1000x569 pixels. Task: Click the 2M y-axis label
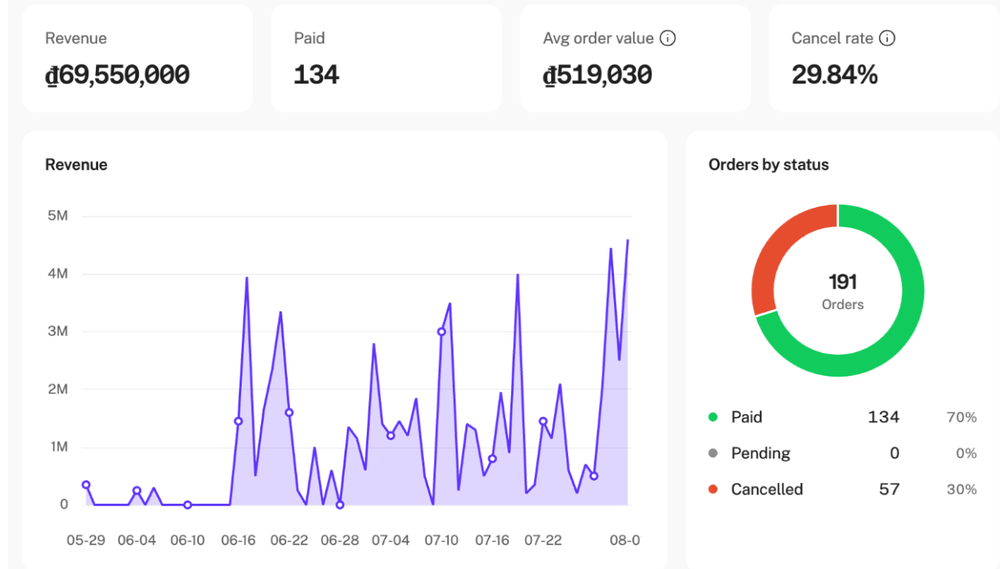coord(57,389)
